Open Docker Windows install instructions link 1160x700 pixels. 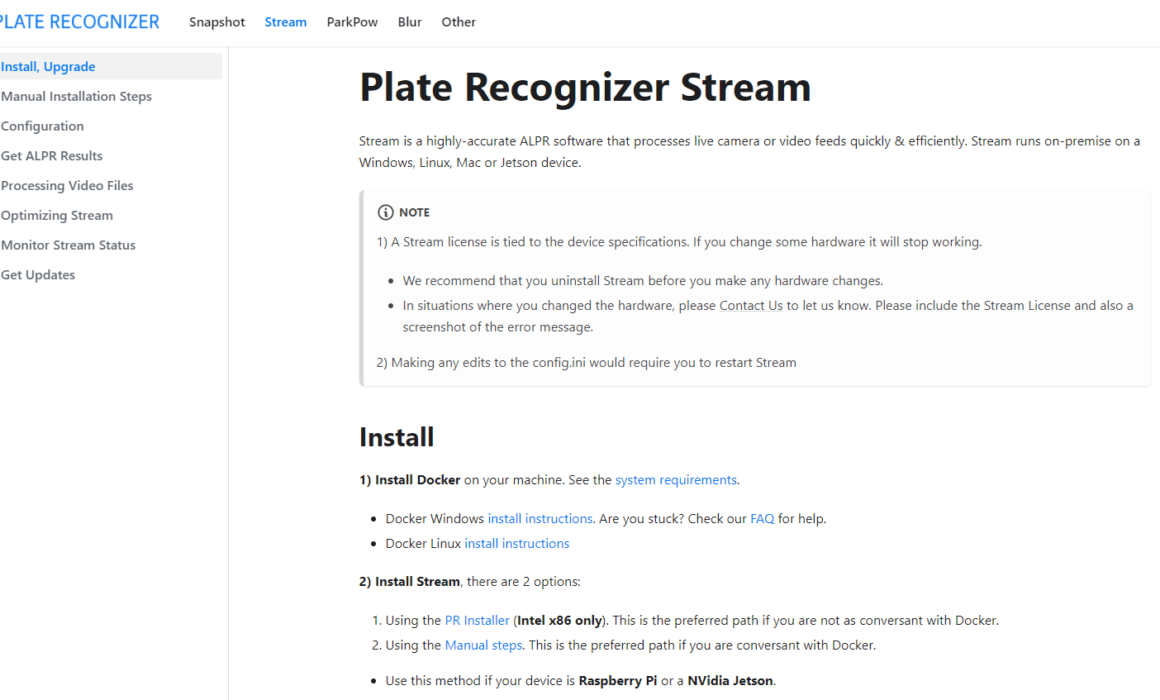(x=540, y=519)
